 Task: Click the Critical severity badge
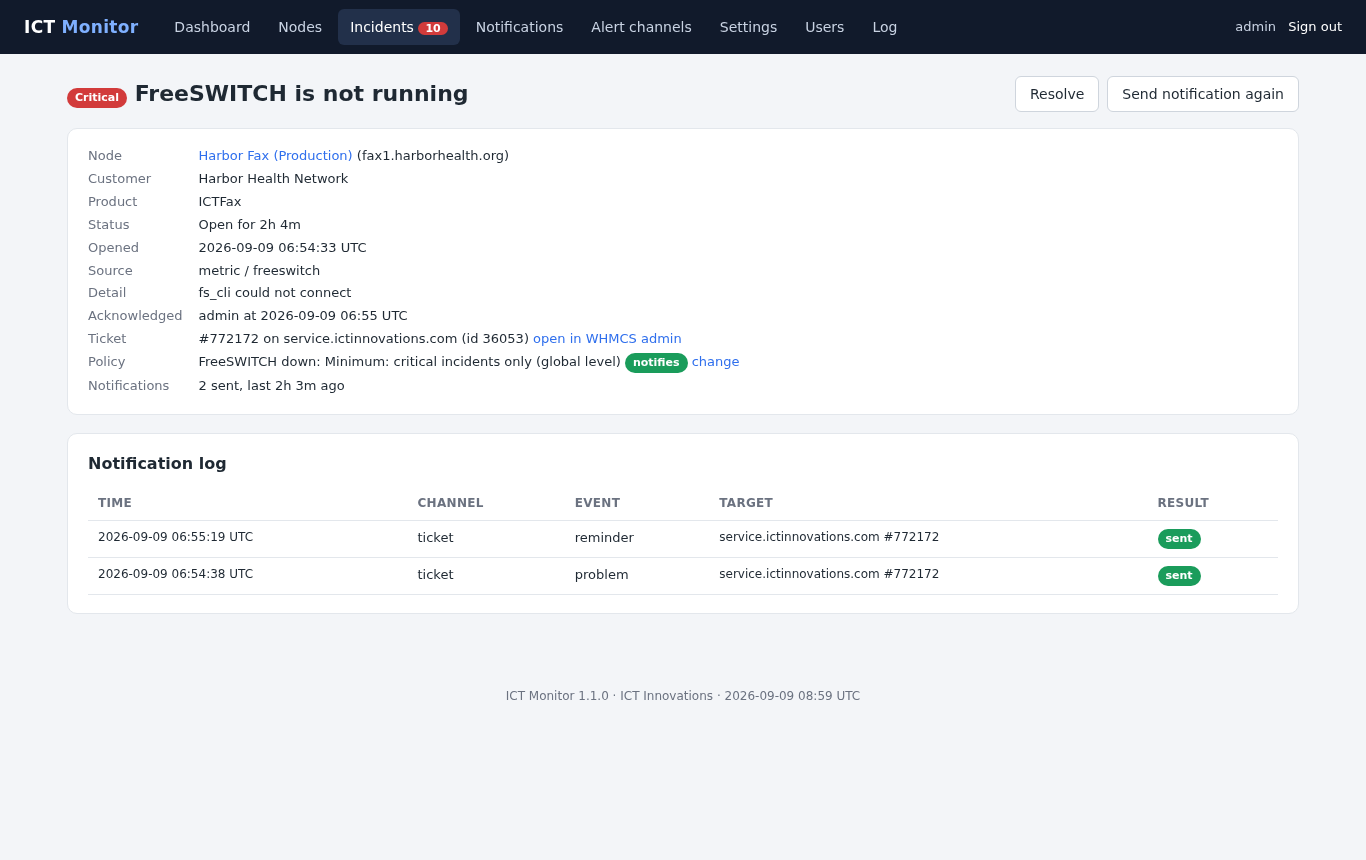click(x=97, y=97)
